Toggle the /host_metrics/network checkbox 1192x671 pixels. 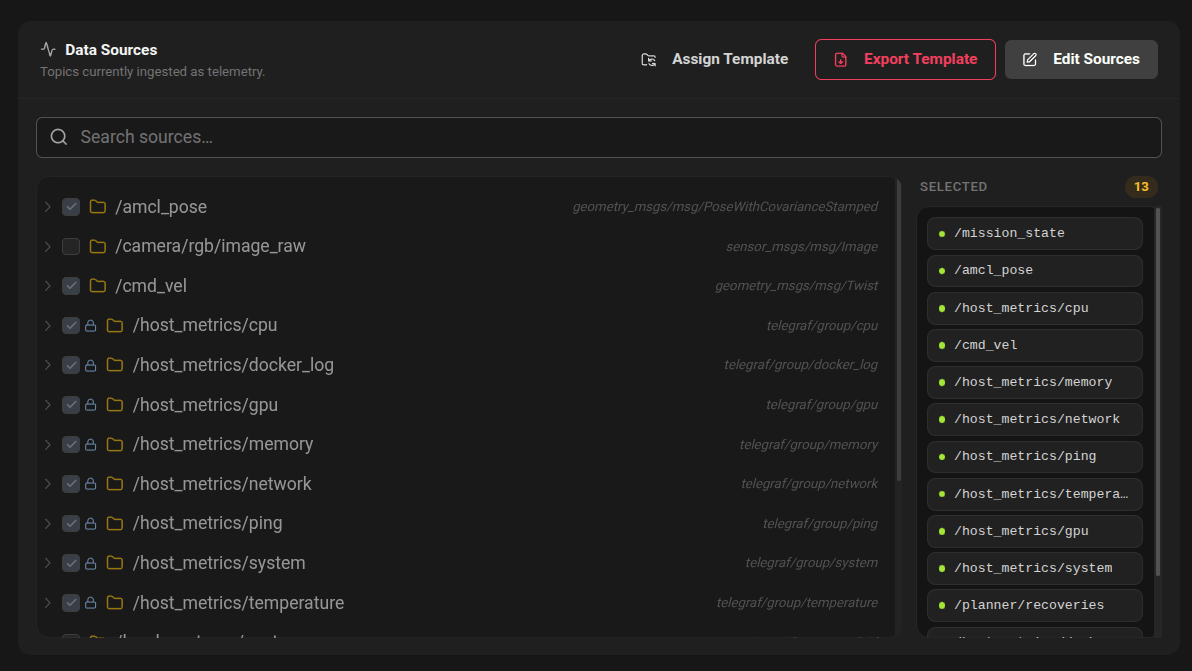point(71,484)
